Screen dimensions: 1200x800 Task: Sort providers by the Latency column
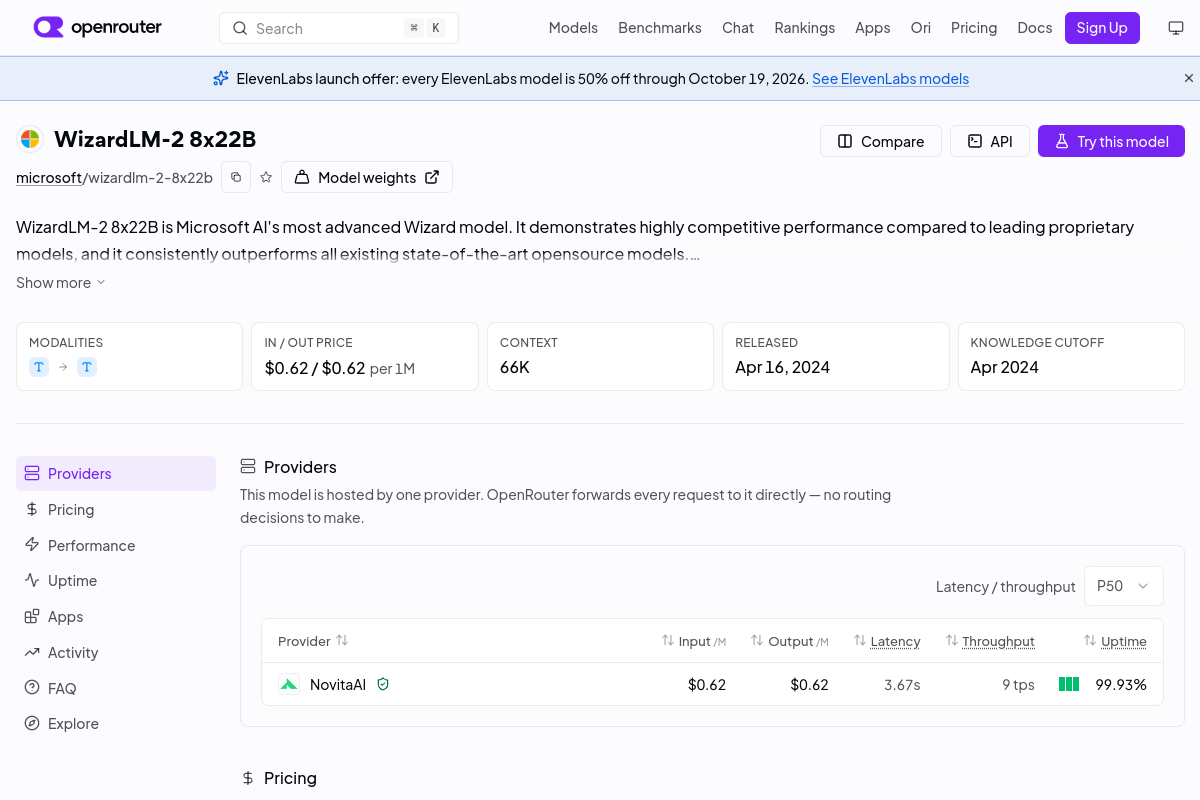887,641
